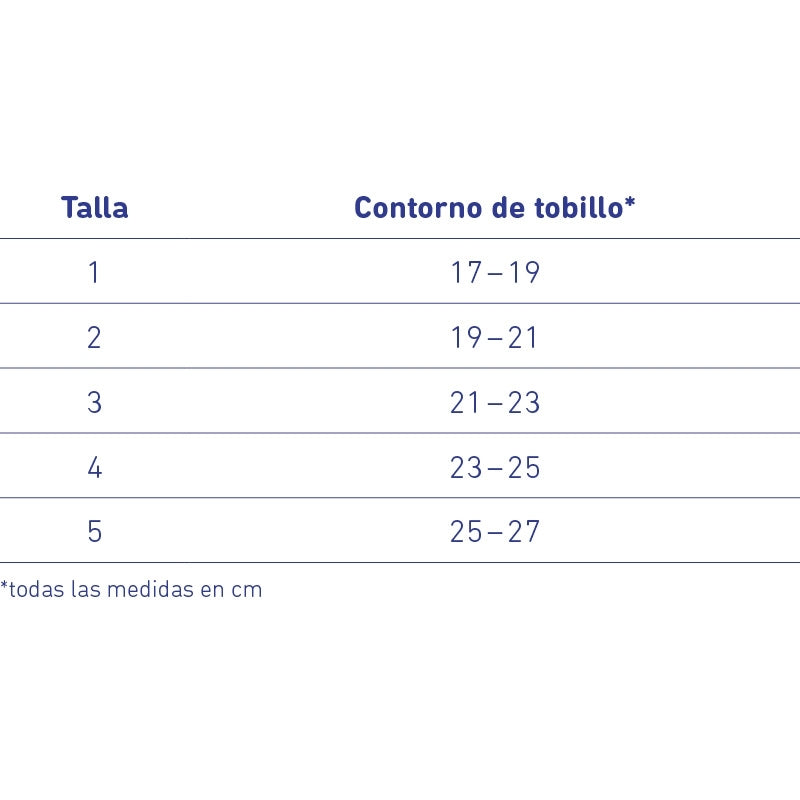This screenshot has height=800, width=800.
Task: Click the Contorno de tobillo header
Action: click(495, 208)
